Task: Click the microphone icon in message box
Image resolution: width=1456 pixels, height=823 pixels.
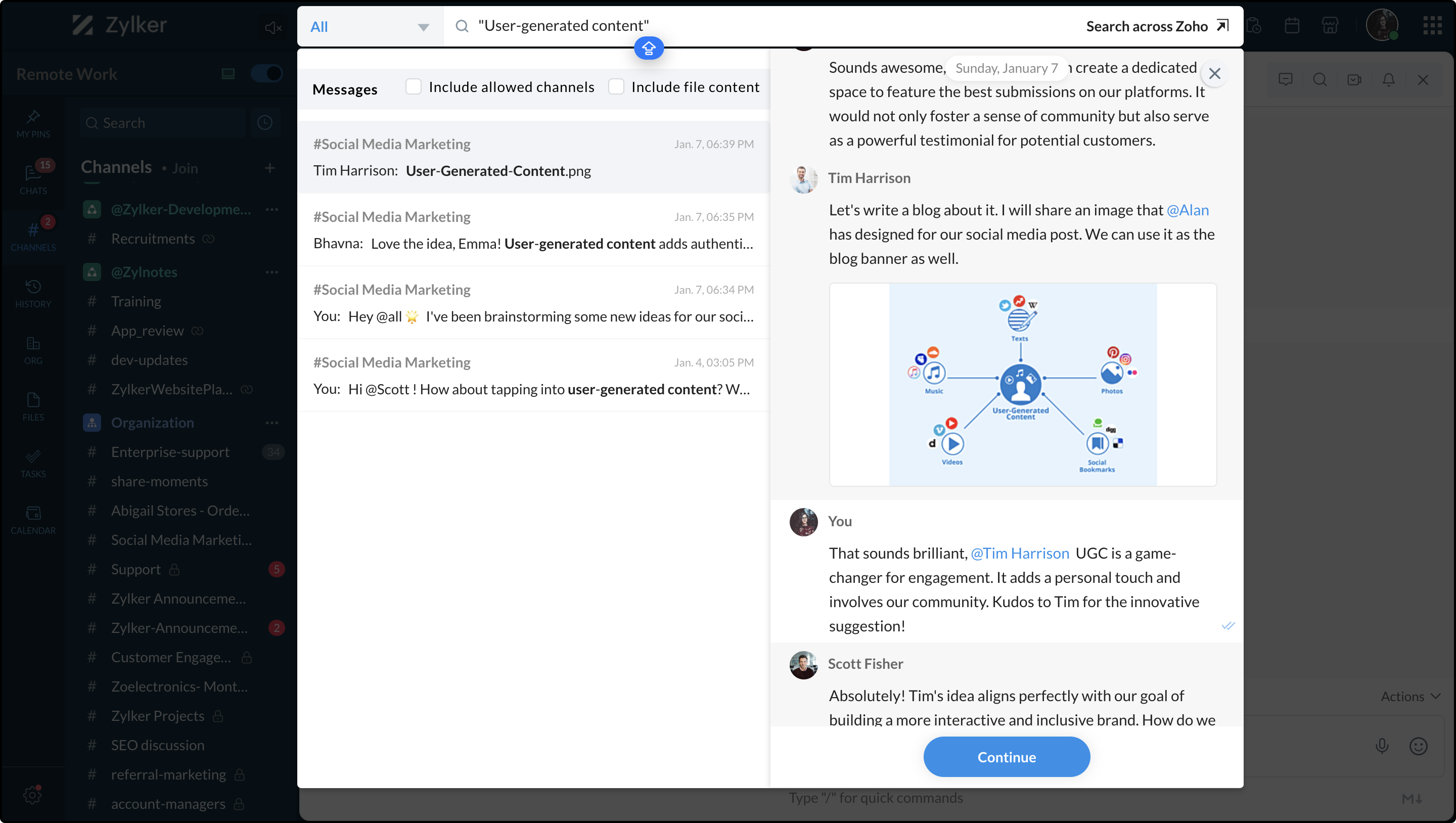Action: pyautogui.click(x=1381, y=746)
